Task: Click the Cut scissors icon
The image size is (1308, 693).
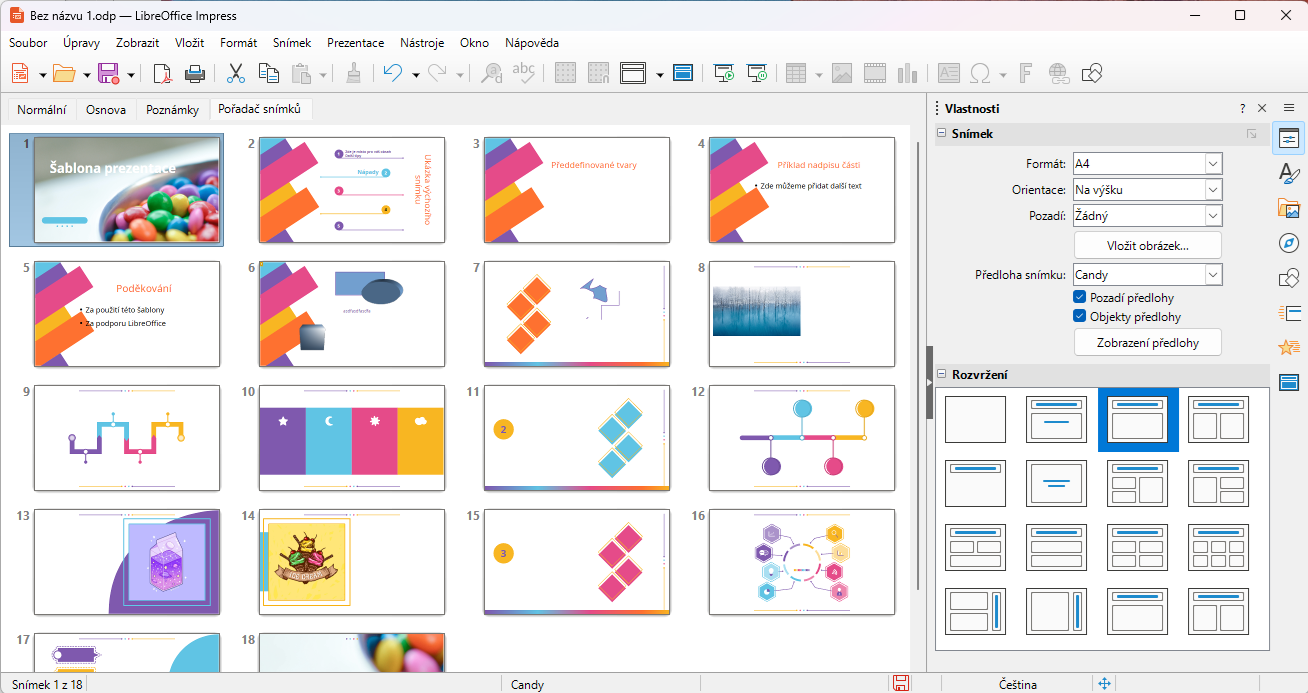Action: [236, 73]
